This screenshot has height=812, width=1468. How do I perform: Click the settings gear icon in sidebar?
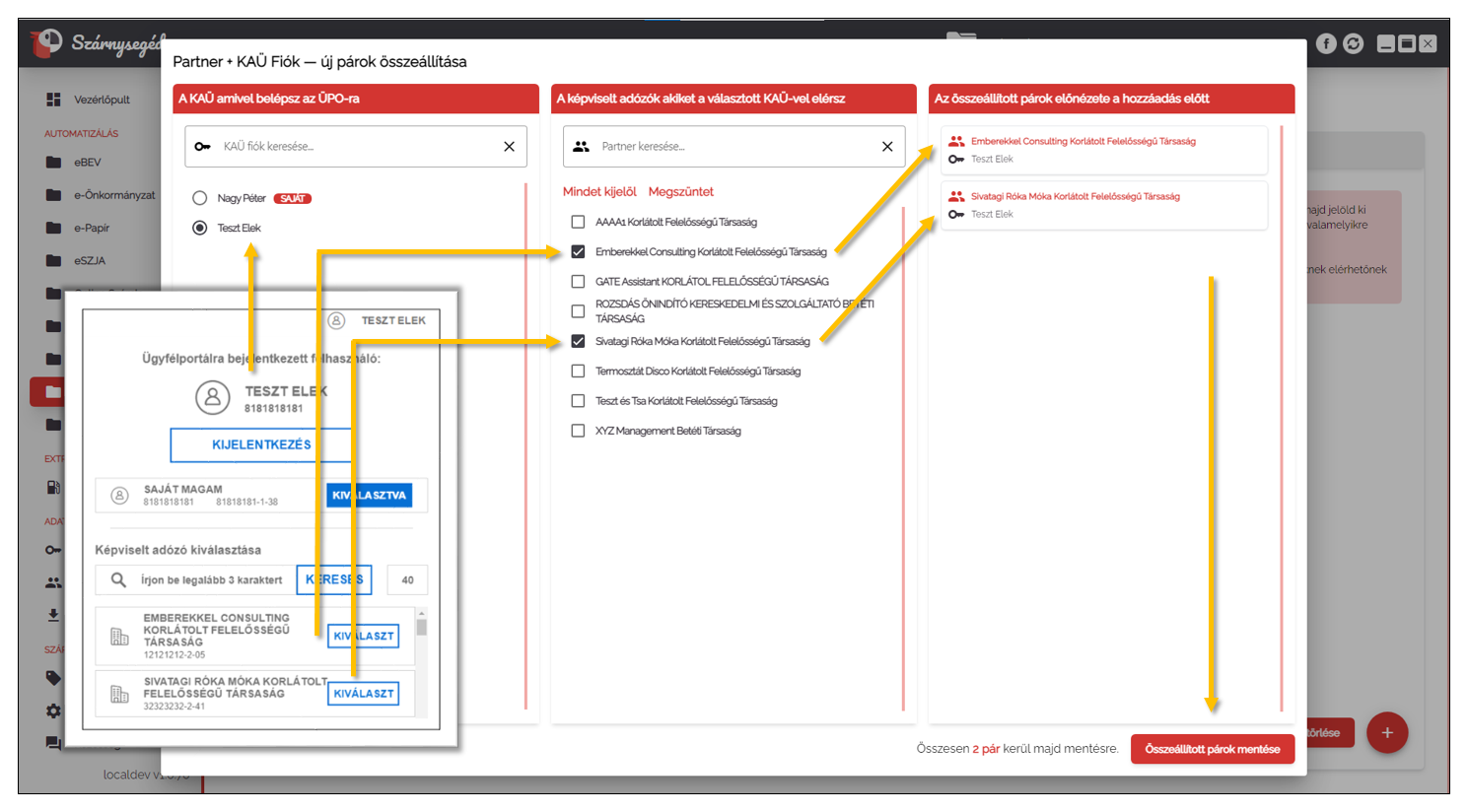[53, 710]
